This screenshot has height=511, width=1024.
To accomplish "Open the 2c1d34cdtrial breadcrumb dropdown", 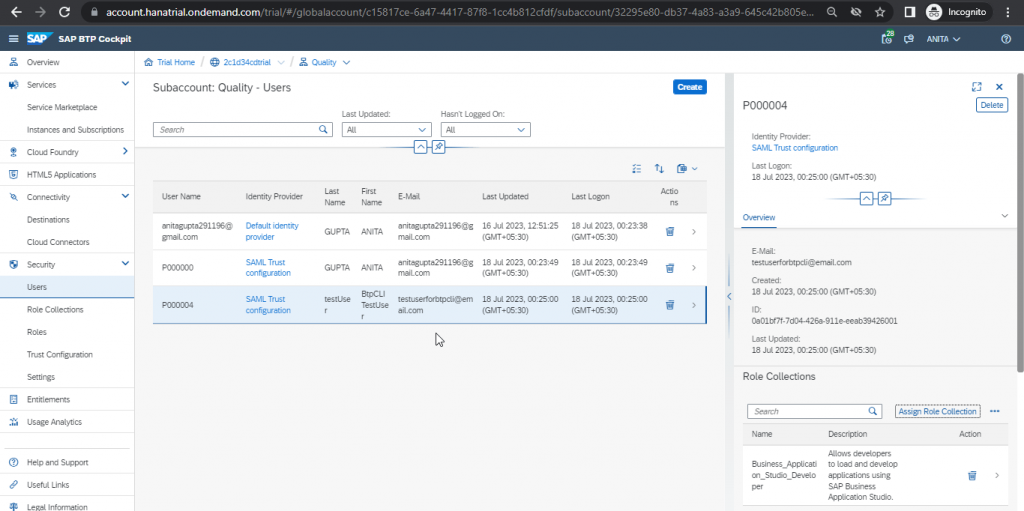I will click(x=281, y=62).
